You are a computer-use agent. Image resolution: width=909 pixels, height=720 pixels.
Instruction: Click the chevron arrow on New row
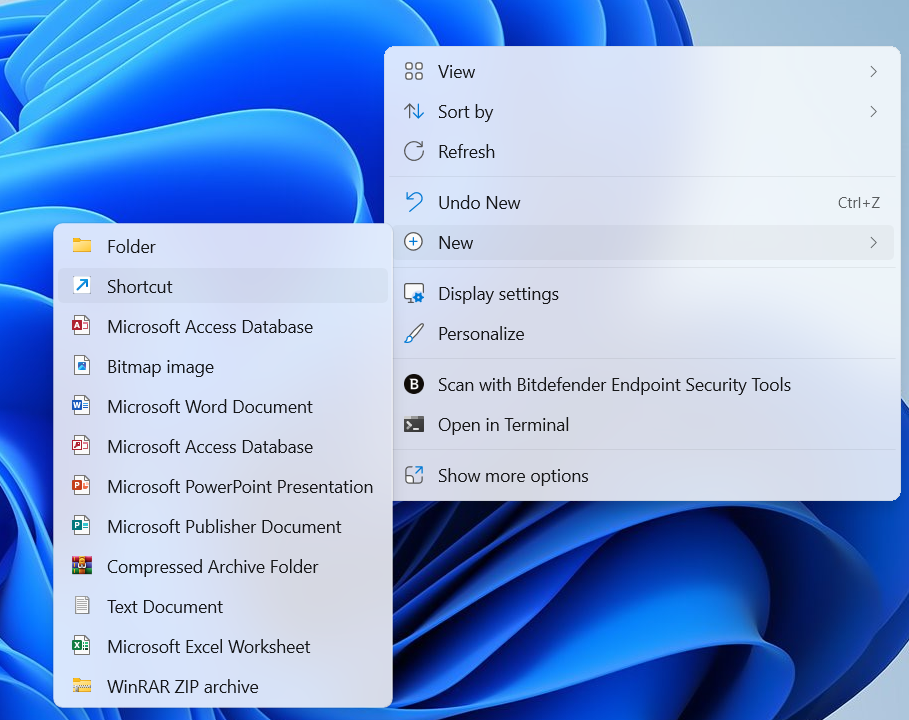(x=874, y=242)
